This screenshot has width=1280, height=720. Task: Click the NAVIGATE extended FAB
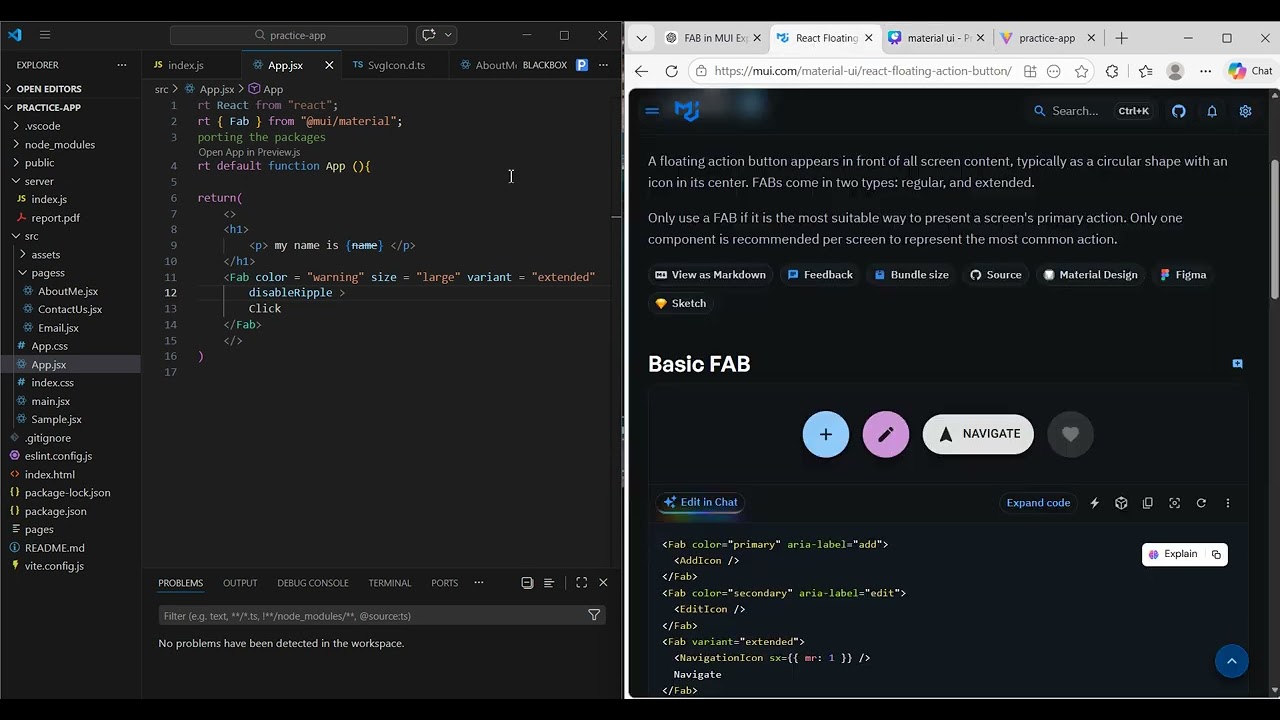click(978, 434)
